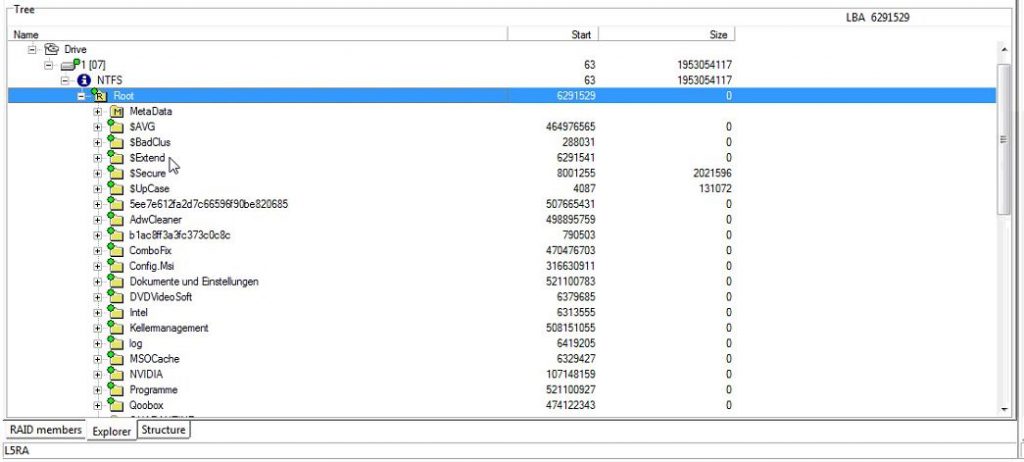Click the MetaData folder icon
This screenshot has height=462, width=1024.
coord(115,111)
